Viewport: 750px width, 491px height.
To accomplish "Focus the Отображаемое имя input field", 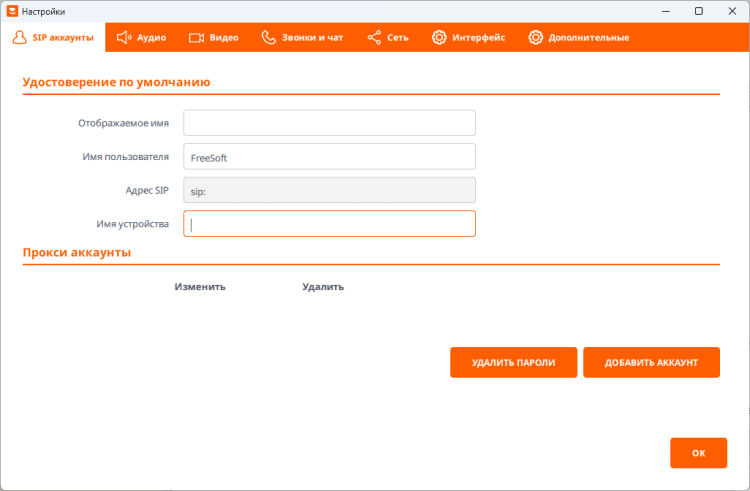I will (329, 123).
